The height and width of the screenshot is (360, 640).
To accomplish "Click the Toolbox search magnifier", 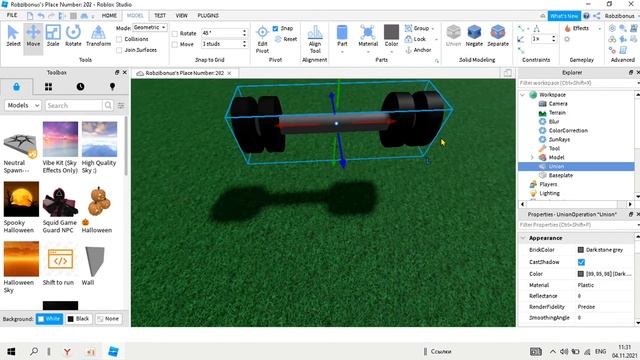I will coord(108,105).
